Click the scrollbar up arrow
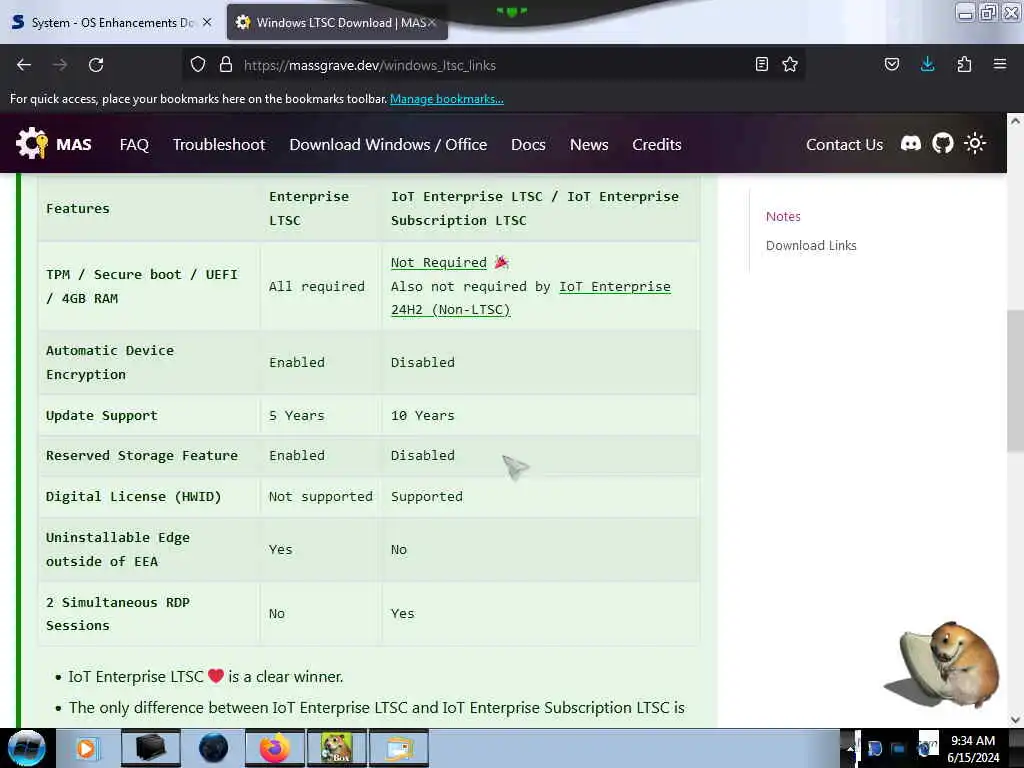 pos(1015,121)
